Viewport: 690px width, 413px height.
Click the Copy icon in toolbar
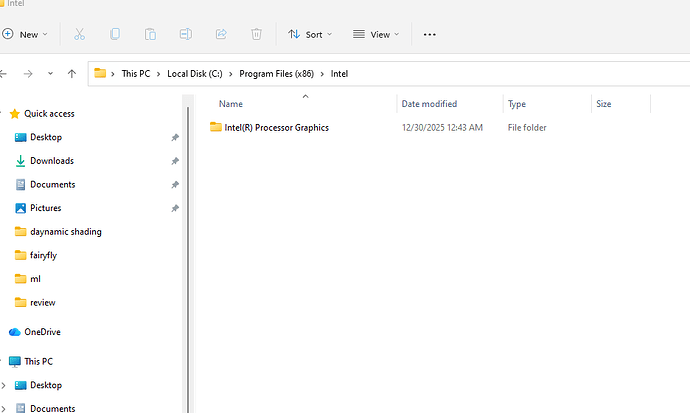click(x=115, y=34)
